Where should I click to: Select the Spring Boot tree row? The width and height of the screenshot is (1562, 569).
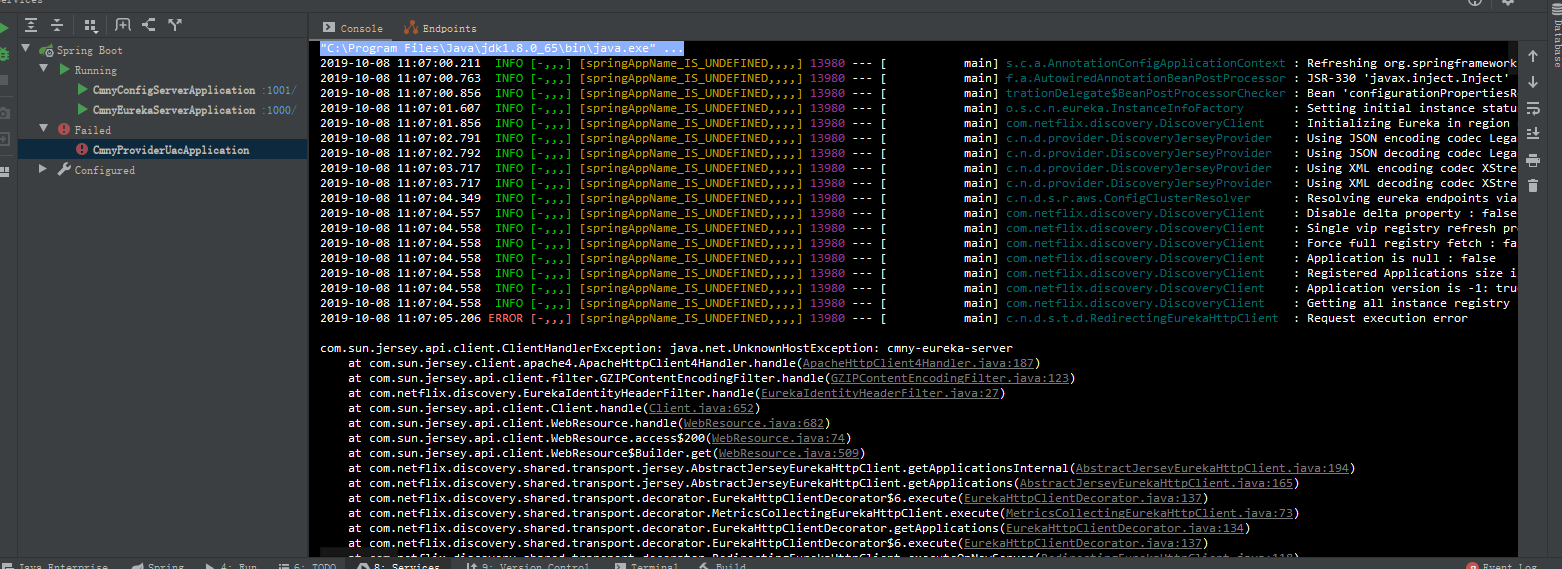(x=162, y=50)
